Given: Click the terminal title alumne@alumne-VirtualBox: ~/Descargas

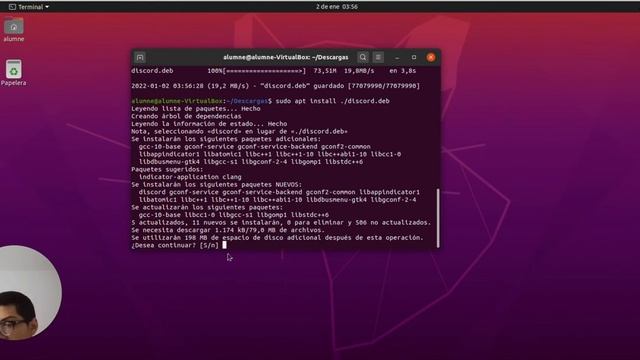Looking at the screenshot, I should pos(286,58).
